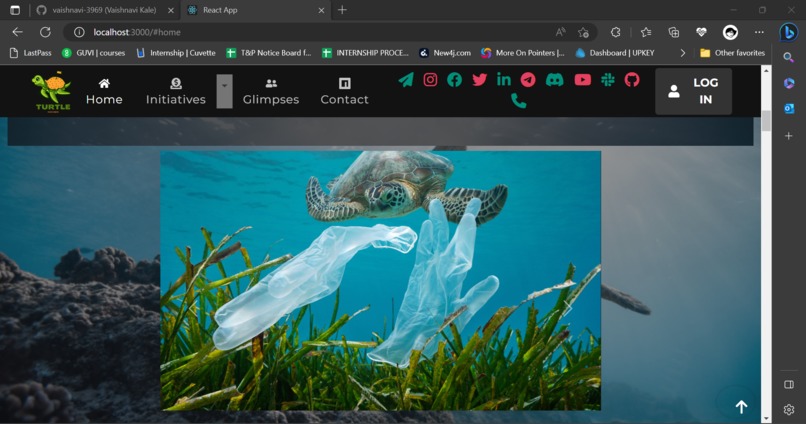Open the Telegram paper-plane social icon
Viewport: 806px width, 424px height.
406,80
